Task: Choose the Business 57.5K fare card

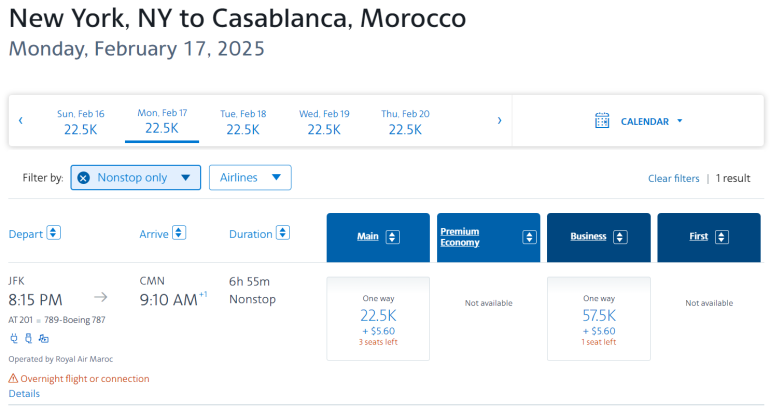Action: 598,319
